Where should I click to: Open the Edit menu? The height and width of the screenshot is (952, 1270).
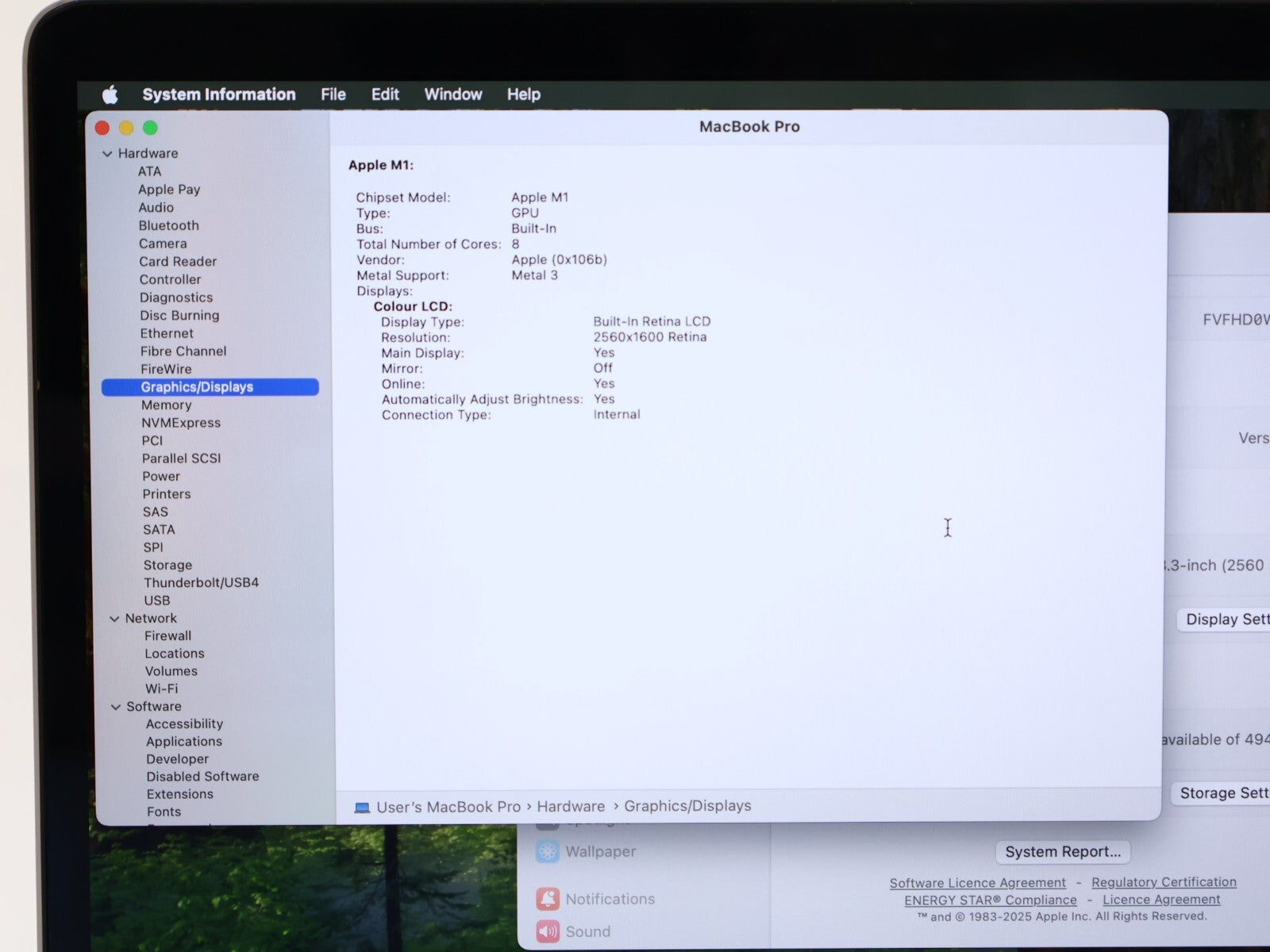[x=385, y=94]
